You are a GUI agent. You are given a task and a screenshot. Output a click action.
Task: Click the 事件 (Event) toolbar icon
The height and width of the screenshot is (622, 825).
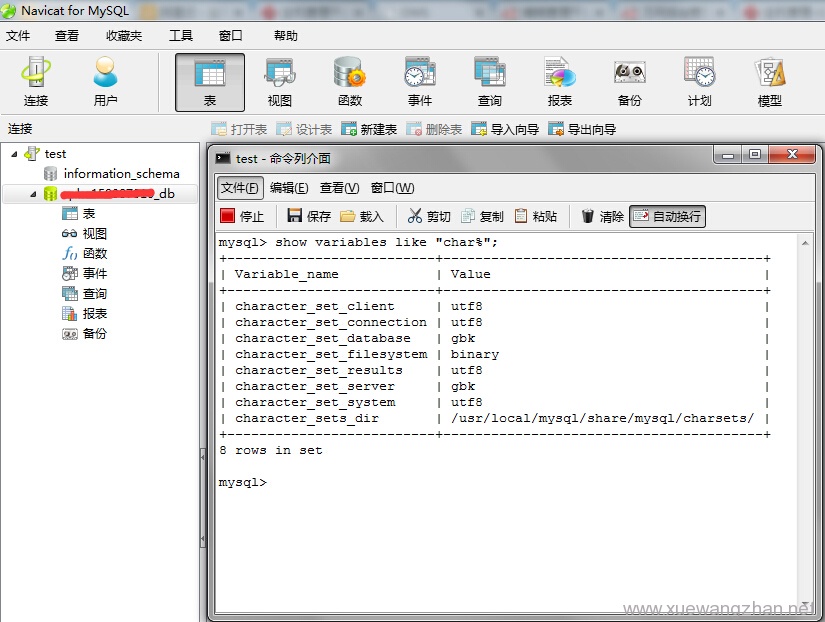420,82
